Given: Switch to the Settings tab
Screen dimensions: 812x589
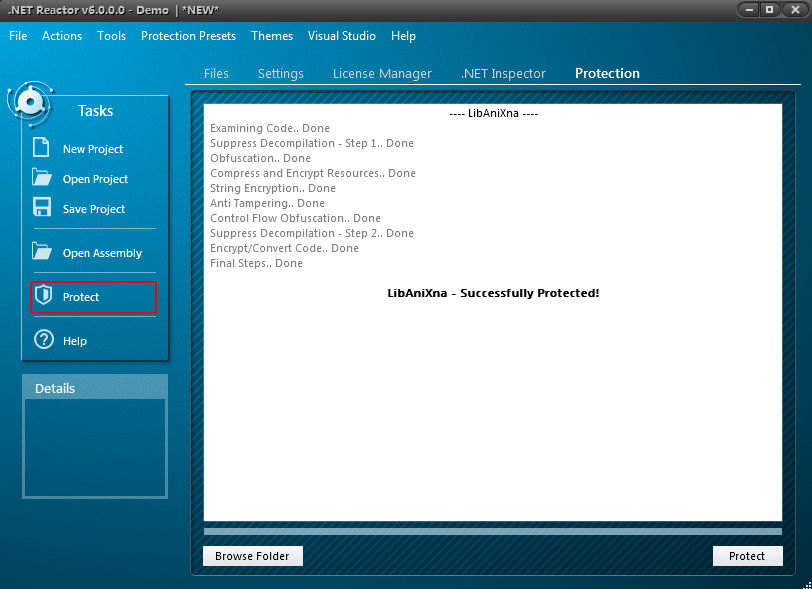Looking at the screenshot, I should pos(280,73).
